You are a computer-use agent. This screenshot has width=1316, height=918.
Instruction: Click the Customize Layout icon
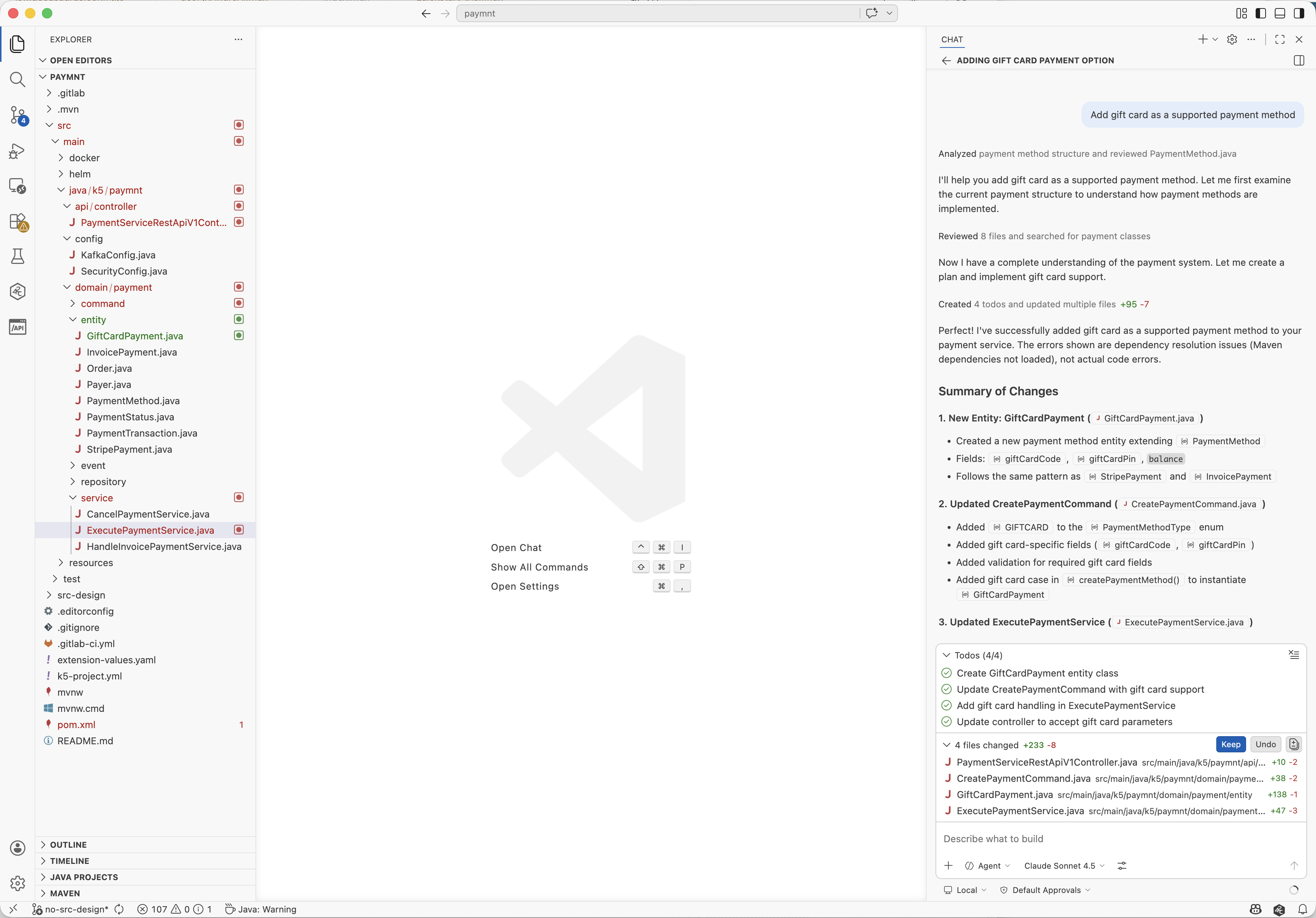pyautogui.click(x=1242, y=13)
